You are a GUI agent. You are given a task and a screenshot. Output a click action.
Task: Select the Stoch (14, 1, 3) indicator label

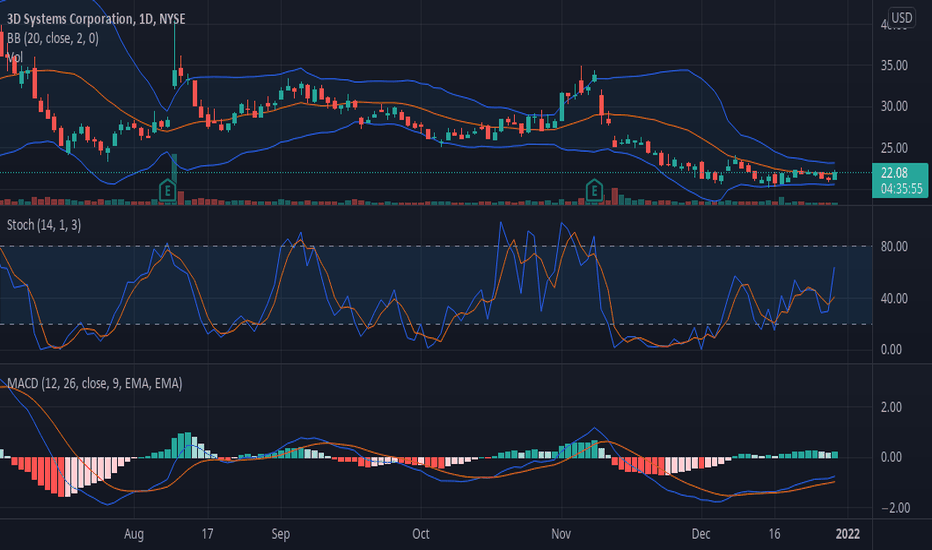pos(44,225)
